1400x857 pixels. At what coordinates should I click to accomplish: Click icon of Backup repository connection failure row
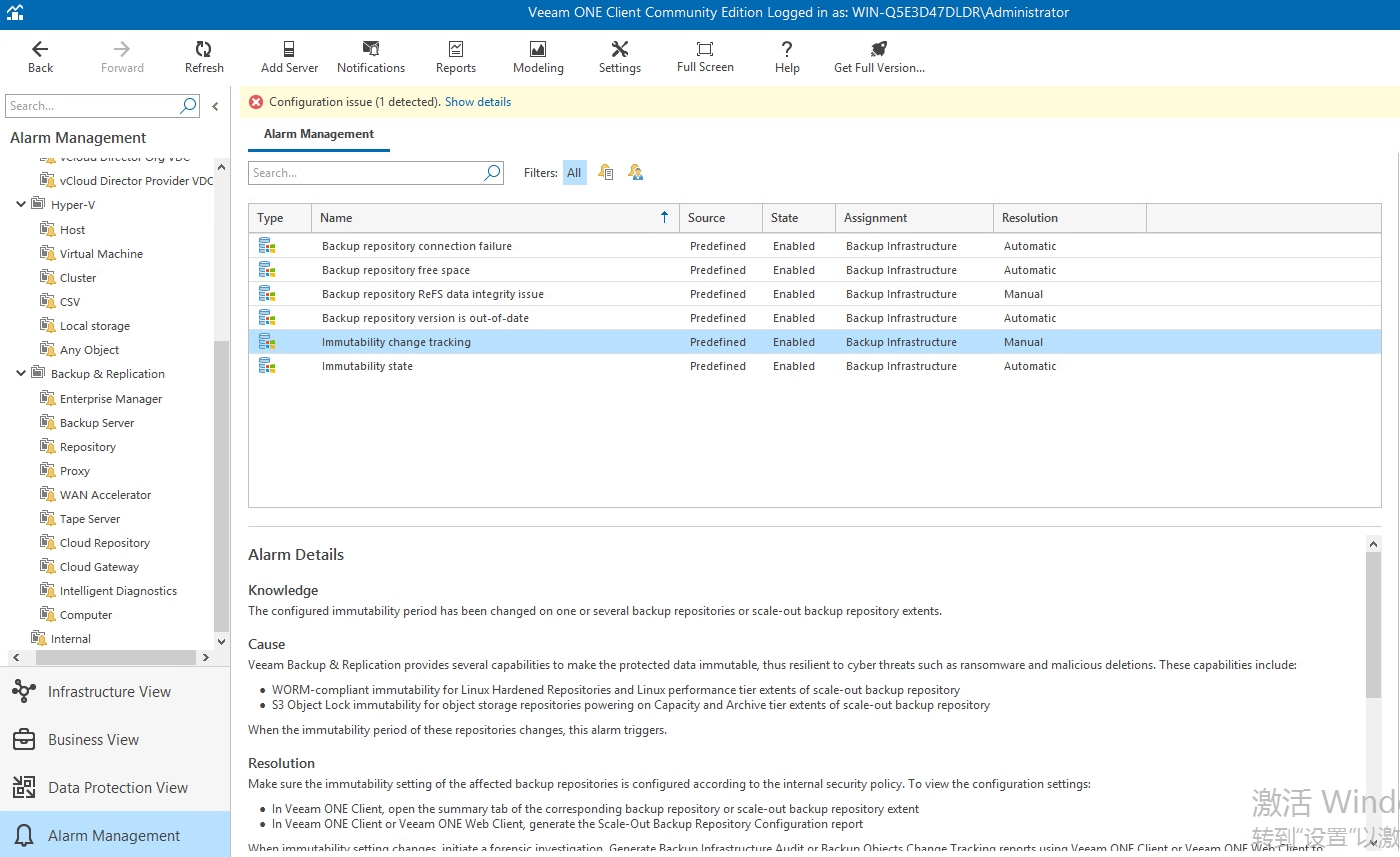point(267,246)
